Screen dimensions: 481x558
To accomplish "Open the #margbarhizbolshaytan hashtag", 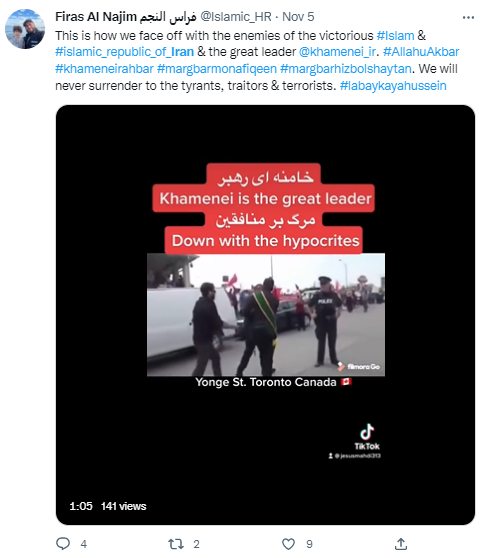I will click(346, 69).
